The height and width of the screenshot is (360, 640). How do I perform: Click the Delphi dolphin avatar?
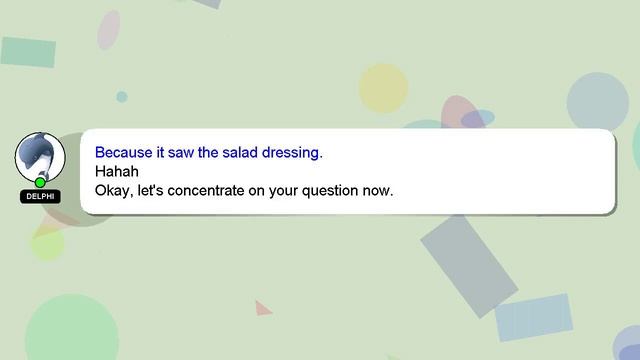pyautogui.click(x=40, y=157)
